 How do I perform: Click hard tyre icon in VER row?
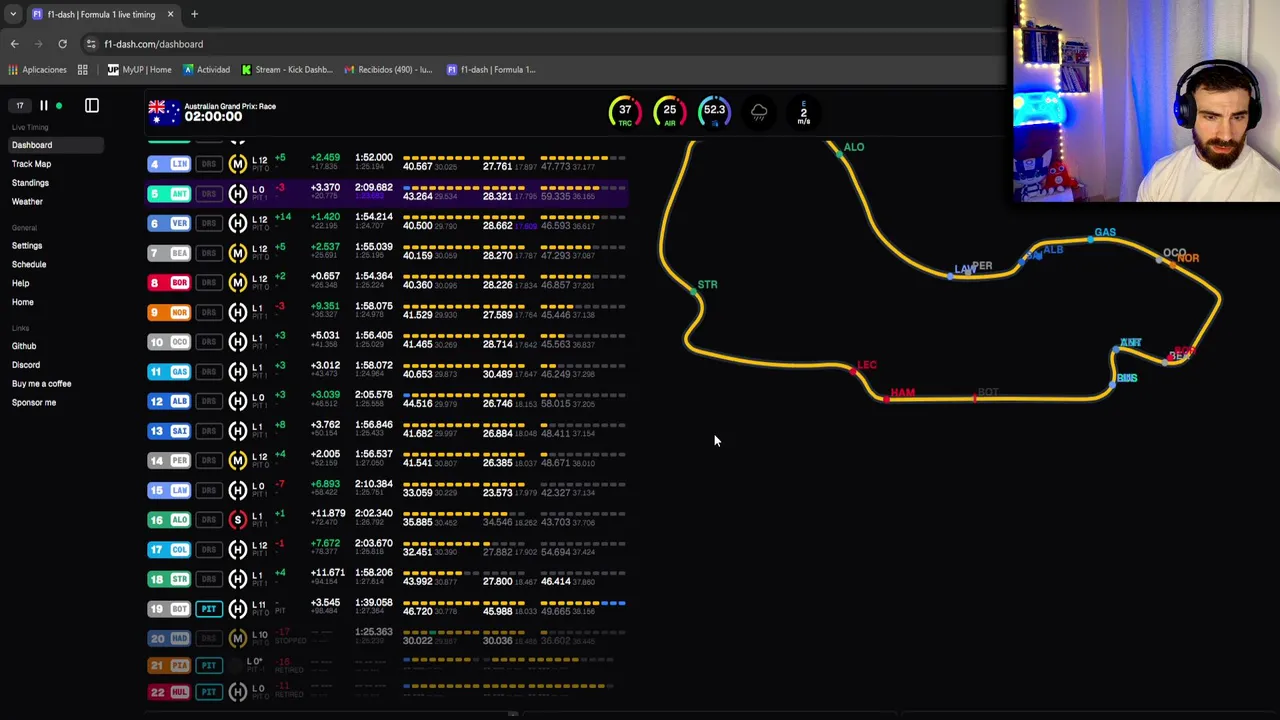pyautogui.click(x=237, y=224)
